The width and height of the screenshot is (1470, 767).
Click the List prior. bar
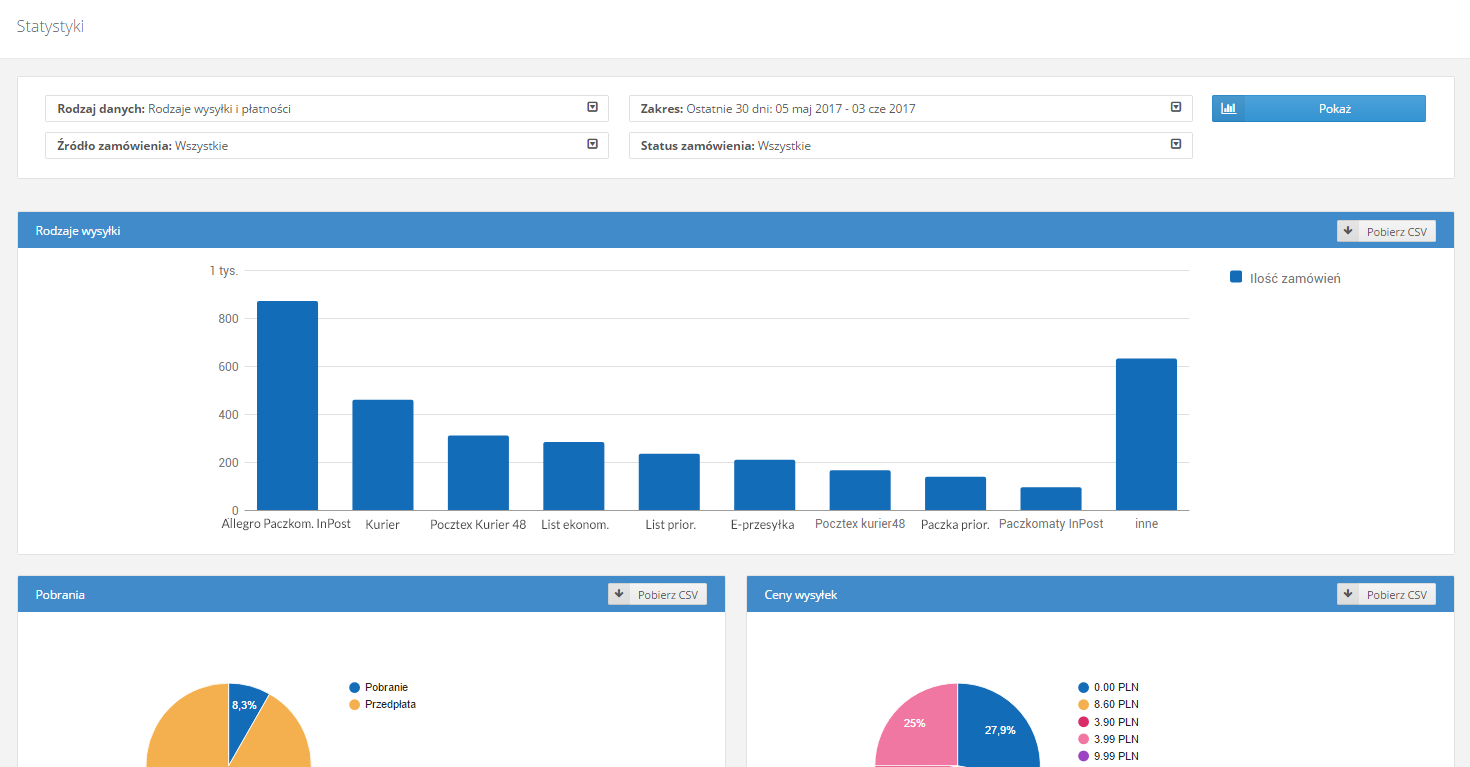click(x=669, y=482)
